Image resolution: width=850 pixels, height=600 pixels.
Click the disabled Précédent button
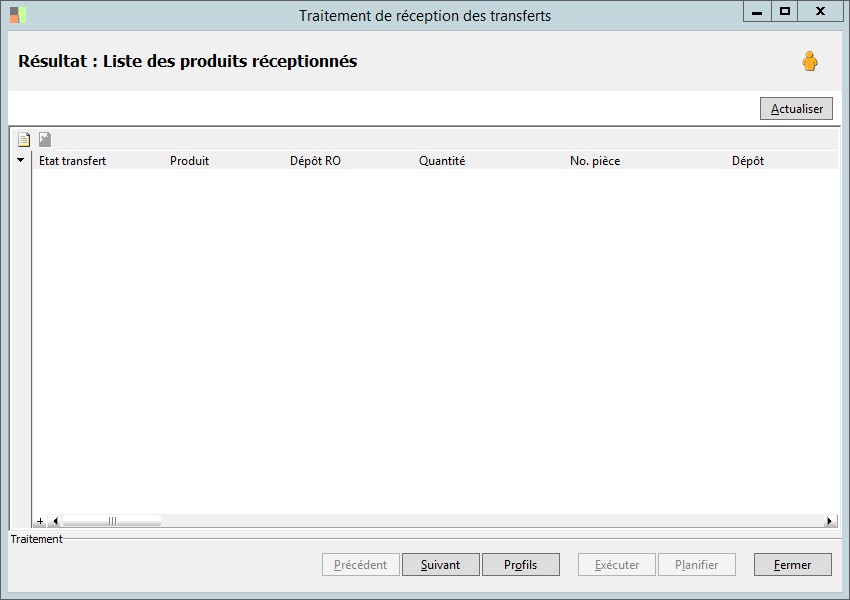point(360,565)
